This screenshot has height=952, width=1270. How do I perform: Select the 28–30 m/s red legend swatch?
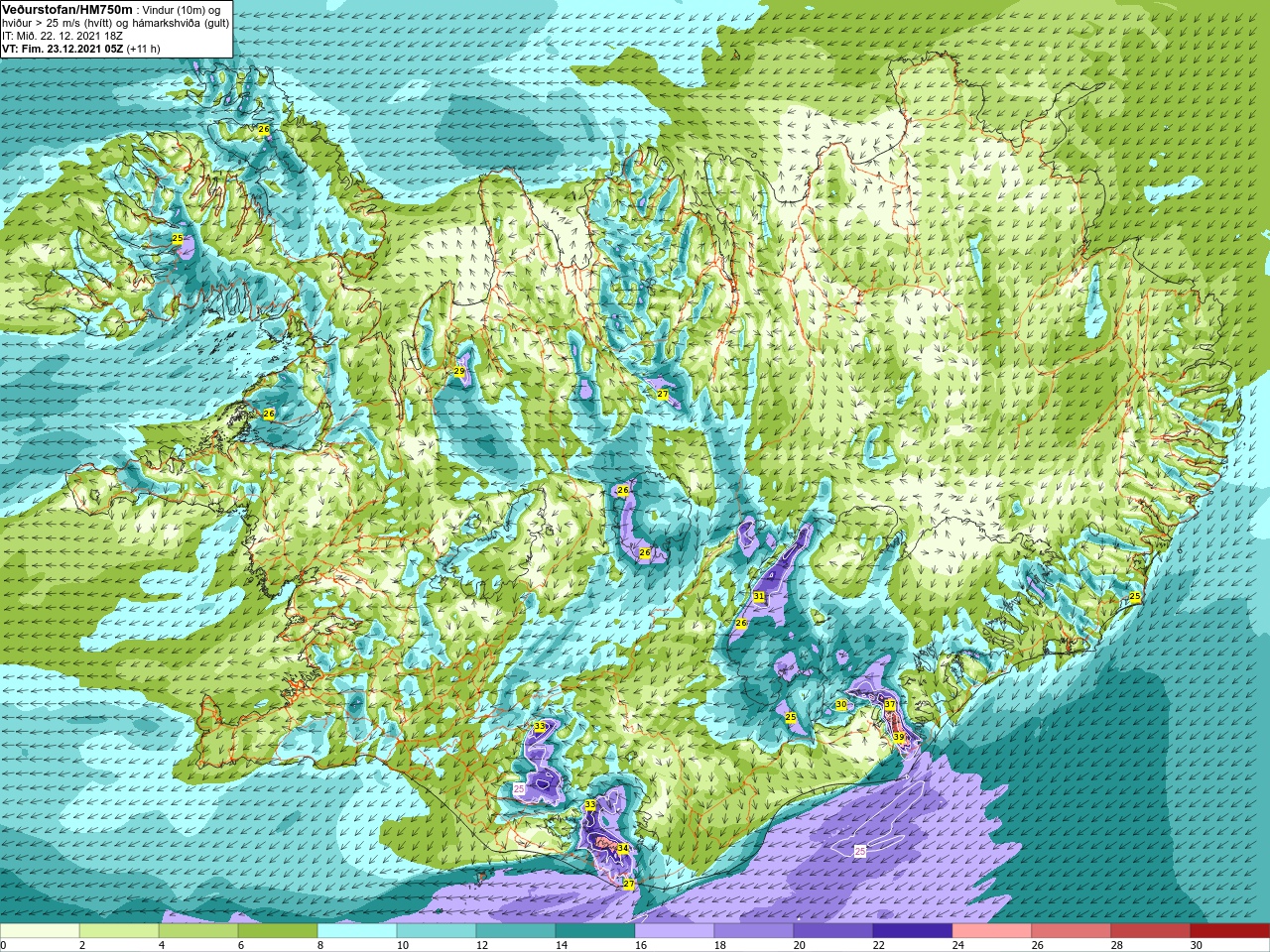1151,930
